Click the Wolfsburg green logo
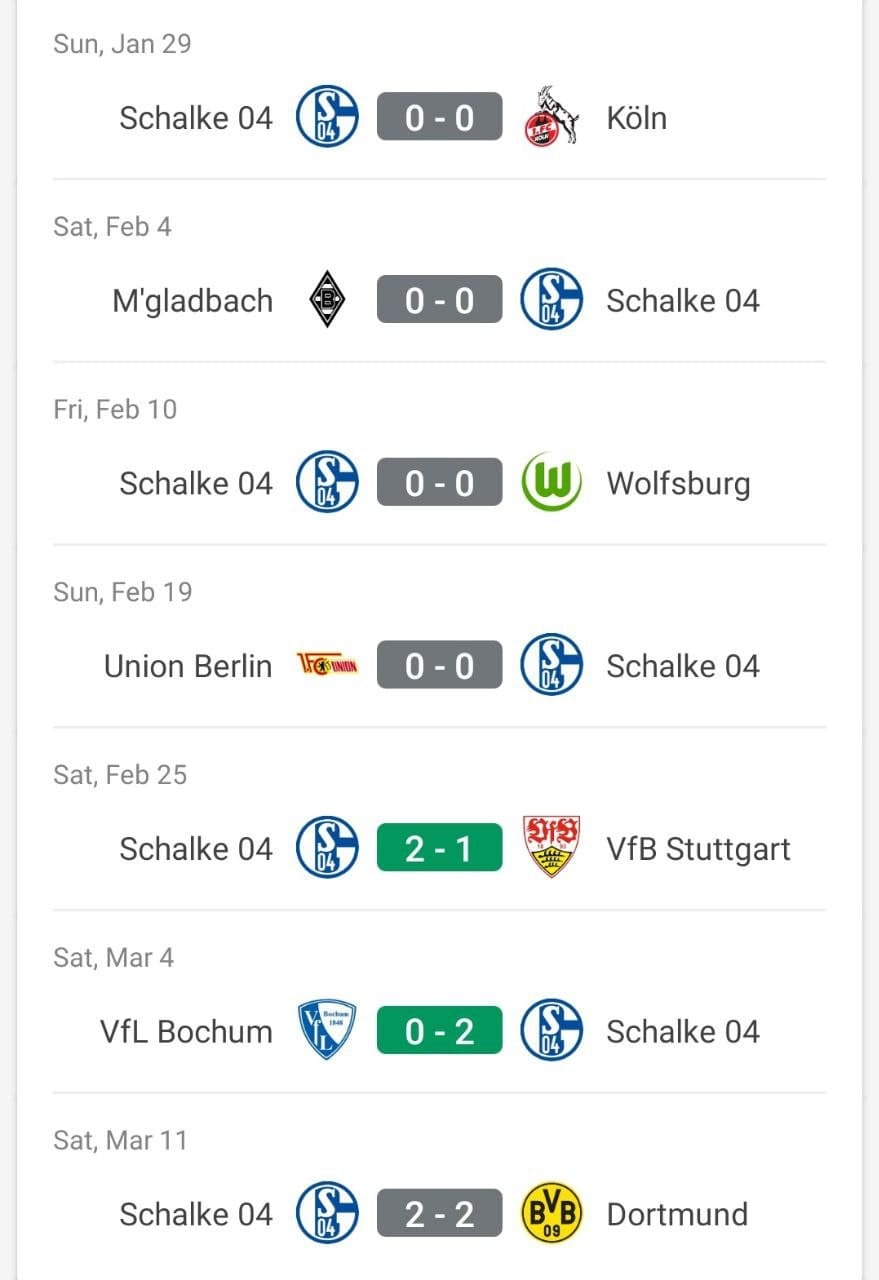 [x=551, y=483]
